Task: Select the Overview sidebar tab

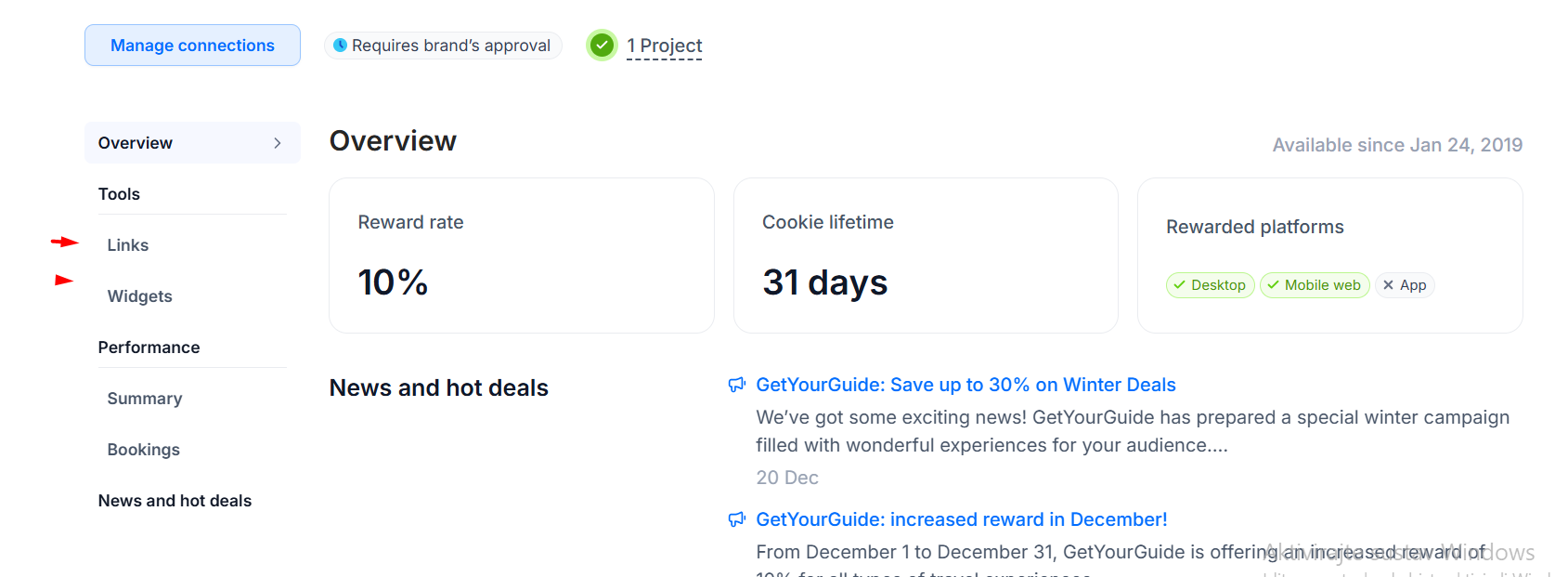Action: pyautogui.click(x=192, y=143)
